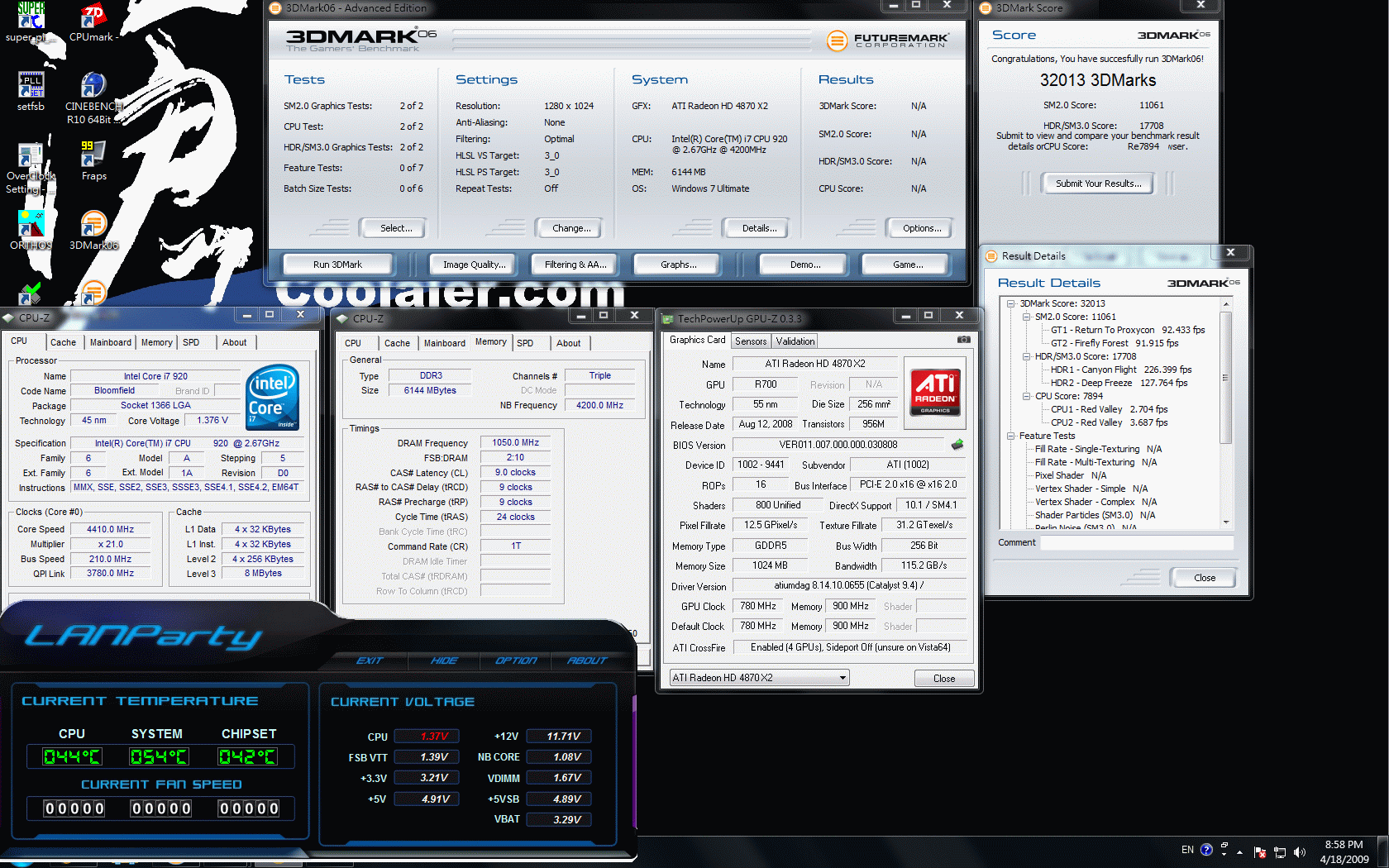Close the Result Details dialog with Close button

pyautogui.click(x=1205, y=578)
